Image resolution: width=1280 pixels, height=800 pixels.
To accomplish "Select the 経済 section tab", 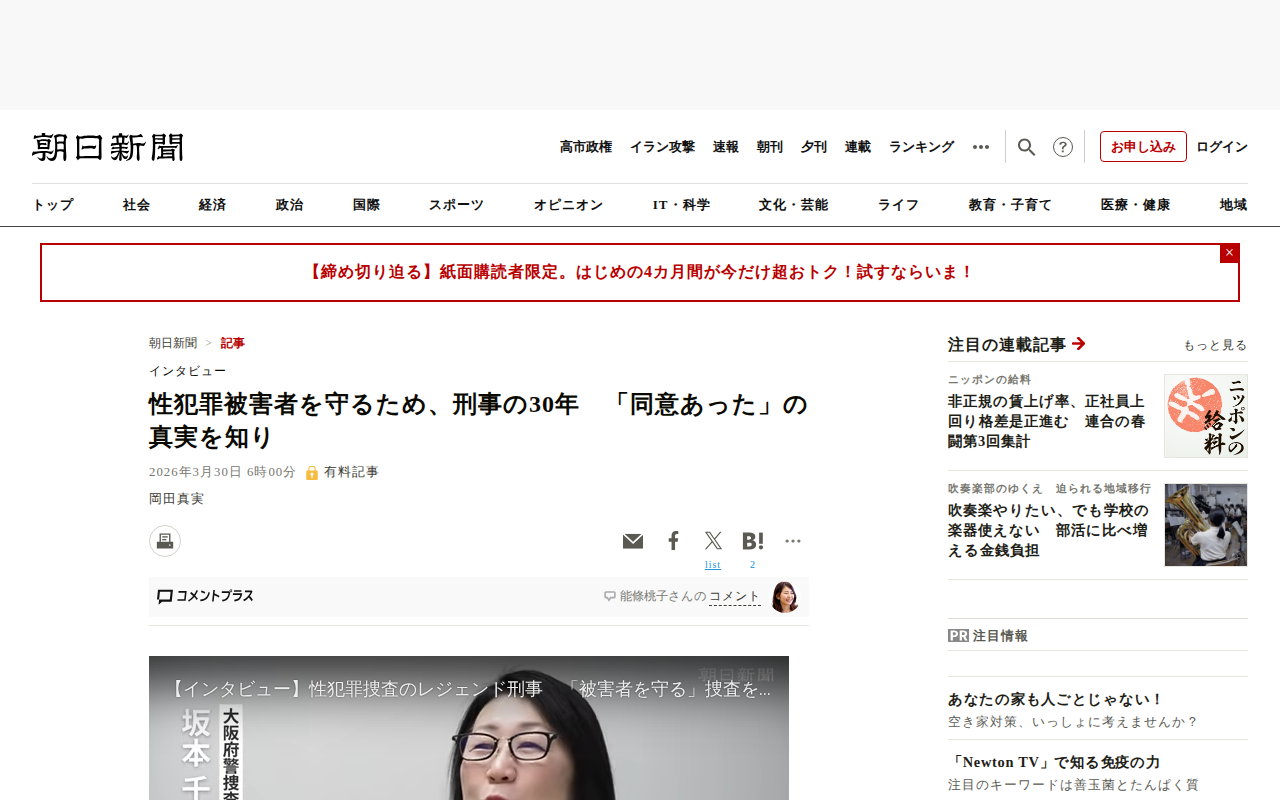I will click(x=213, y=205).
